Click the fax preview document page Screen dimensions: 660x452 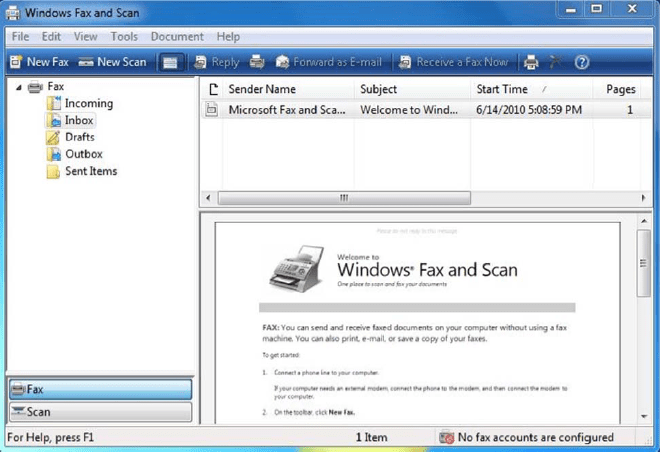click(x=417, y=323)
